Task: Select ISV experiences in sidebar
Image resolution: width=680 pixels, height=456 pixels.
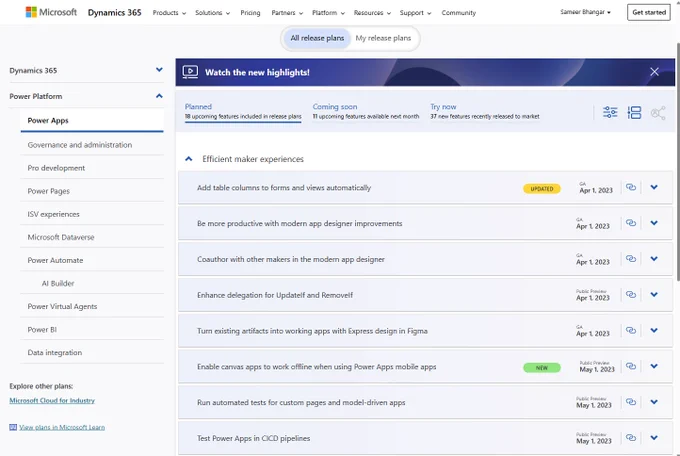Action: 92,214
